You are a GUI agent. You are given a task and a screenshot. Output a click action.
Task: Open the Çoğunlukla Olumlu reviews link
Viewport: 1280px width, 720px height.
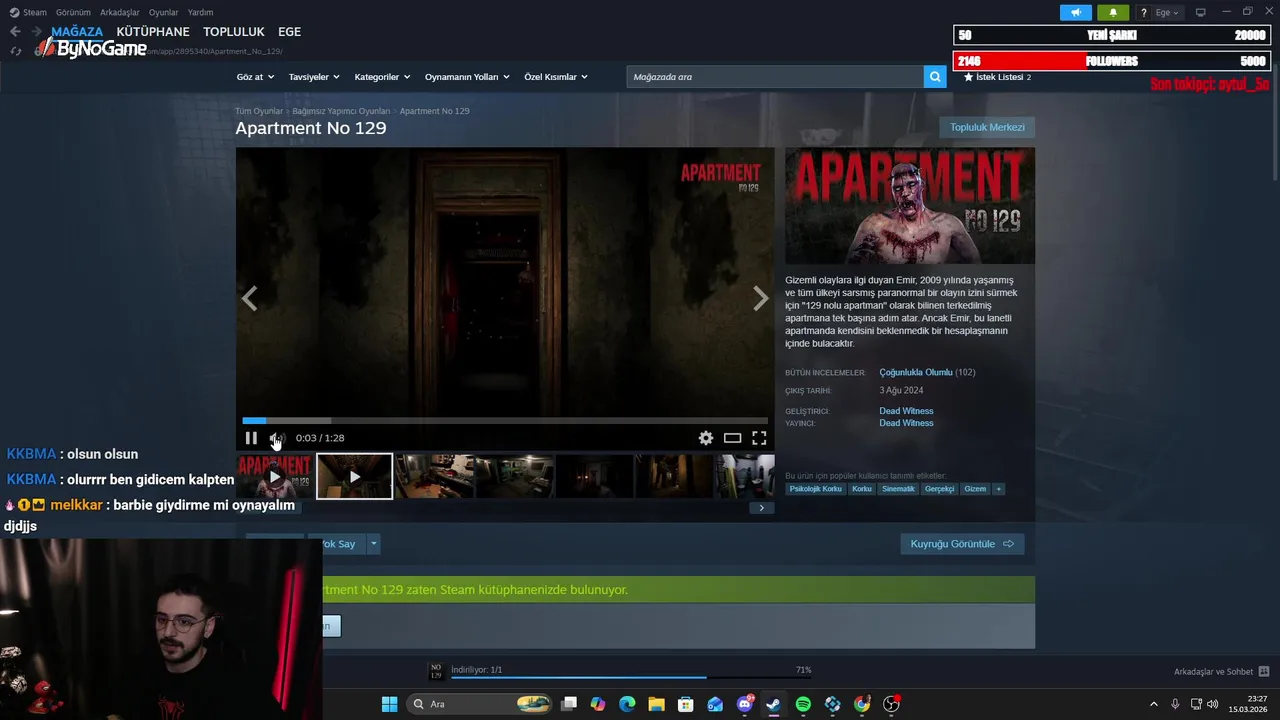916,372
